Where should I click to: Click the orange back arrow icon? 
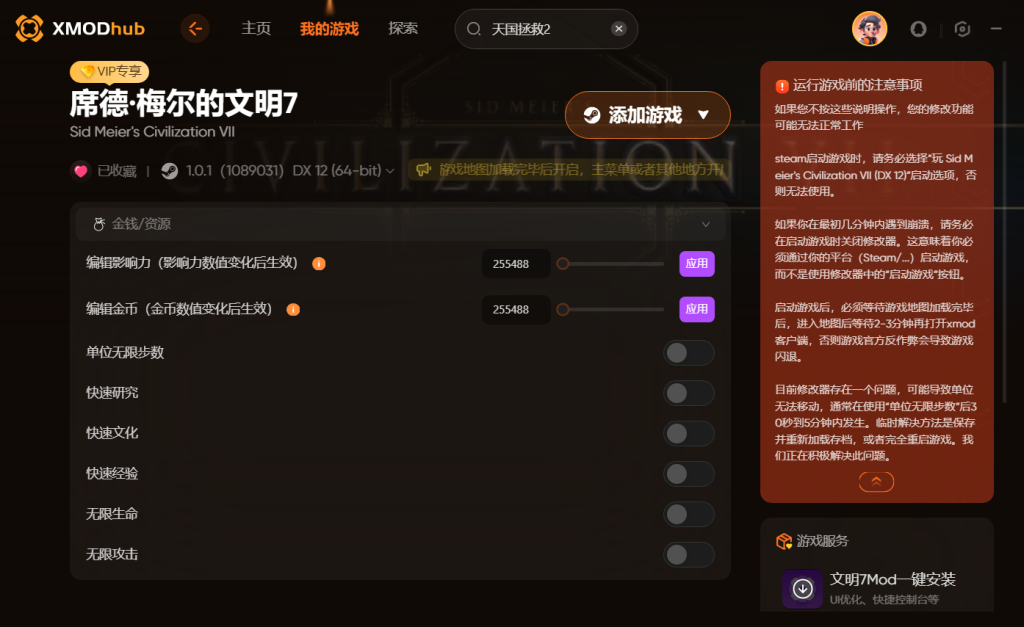click(x=195, y=29)
